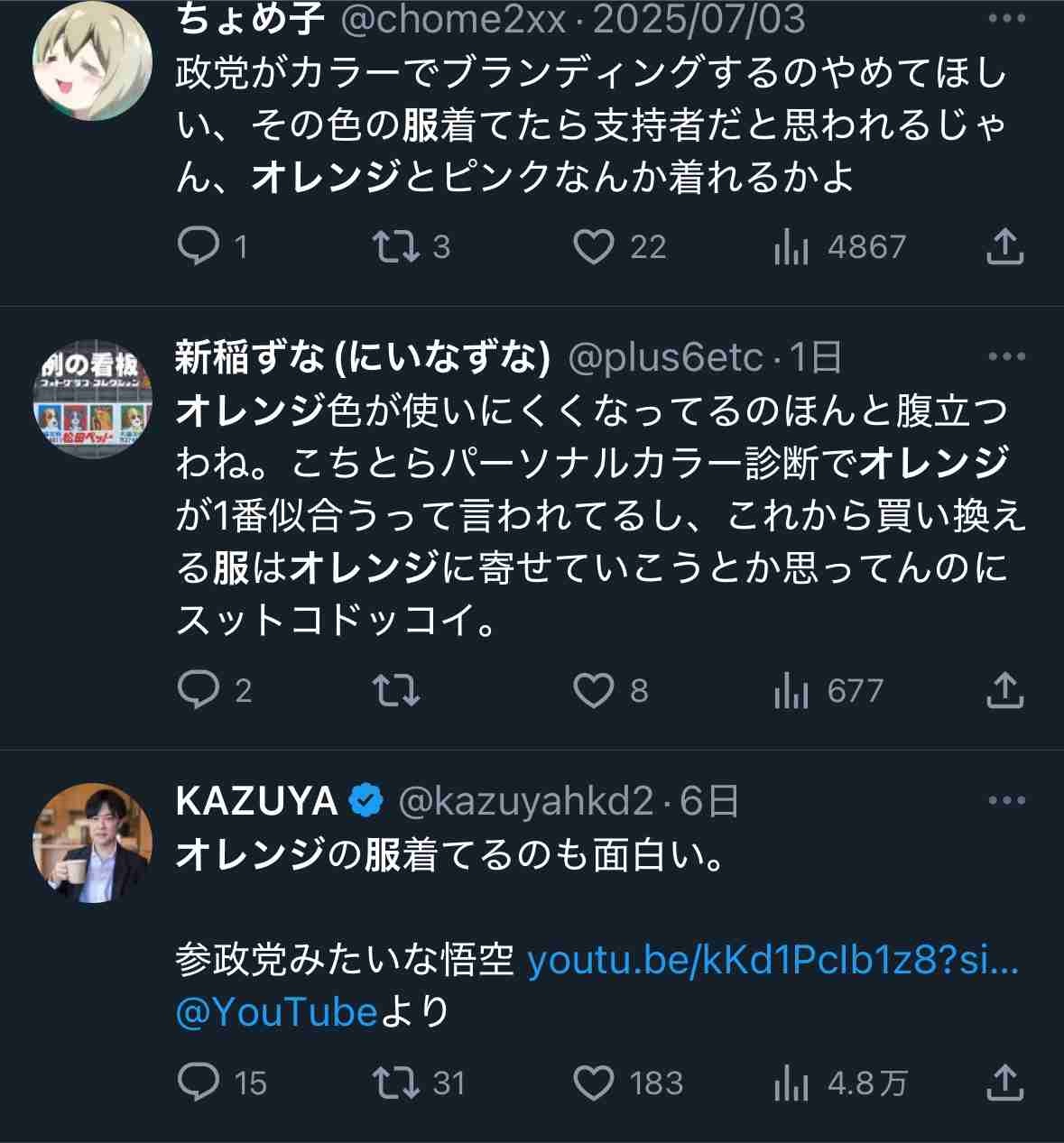Open more options on ちょめ子's post
This screenshot has height=1143, width=1064.
point(1006,19)
